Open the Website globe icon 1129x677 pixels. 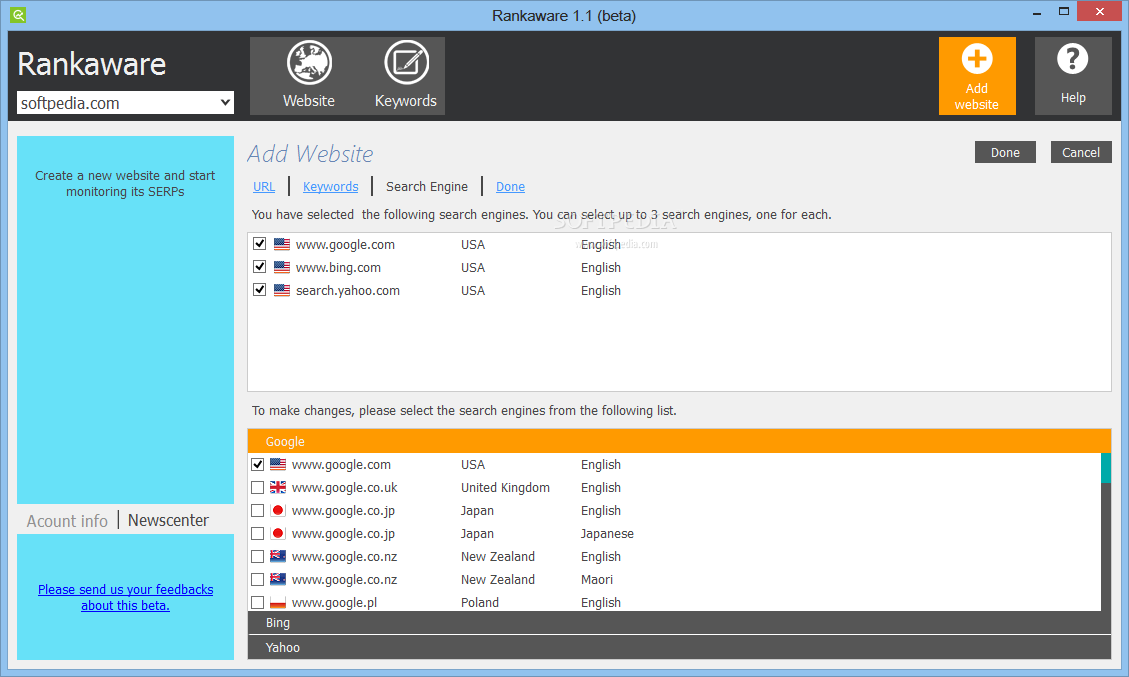(x=309, y=63)
